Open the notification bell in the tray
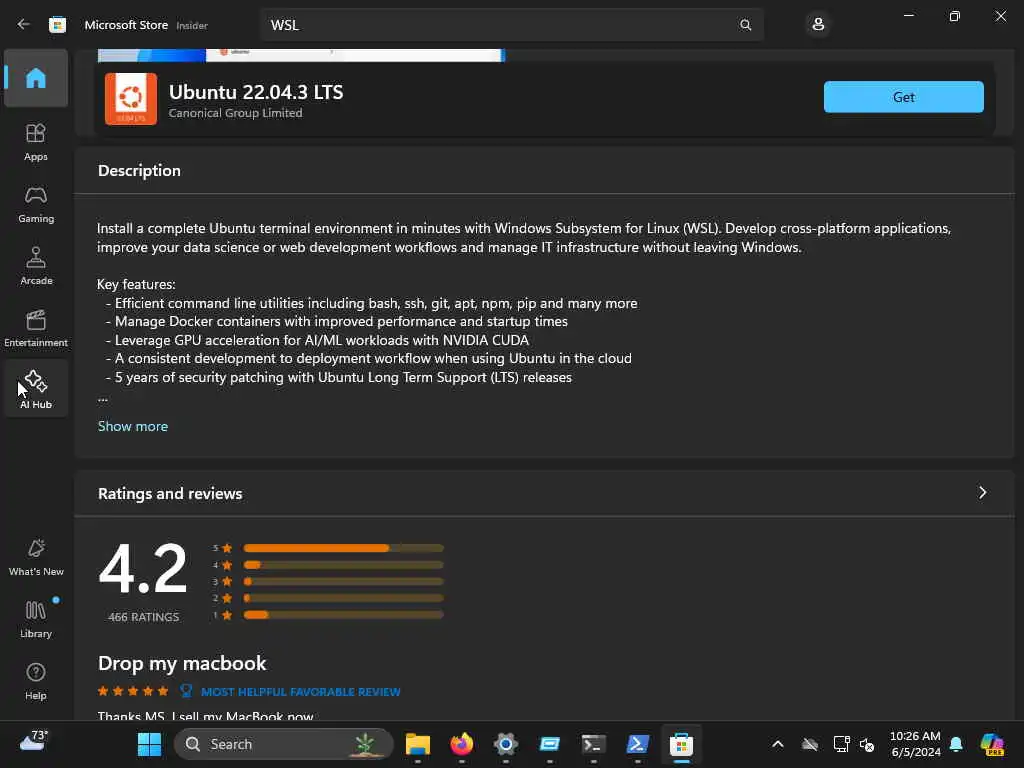 tap(956, 744)
